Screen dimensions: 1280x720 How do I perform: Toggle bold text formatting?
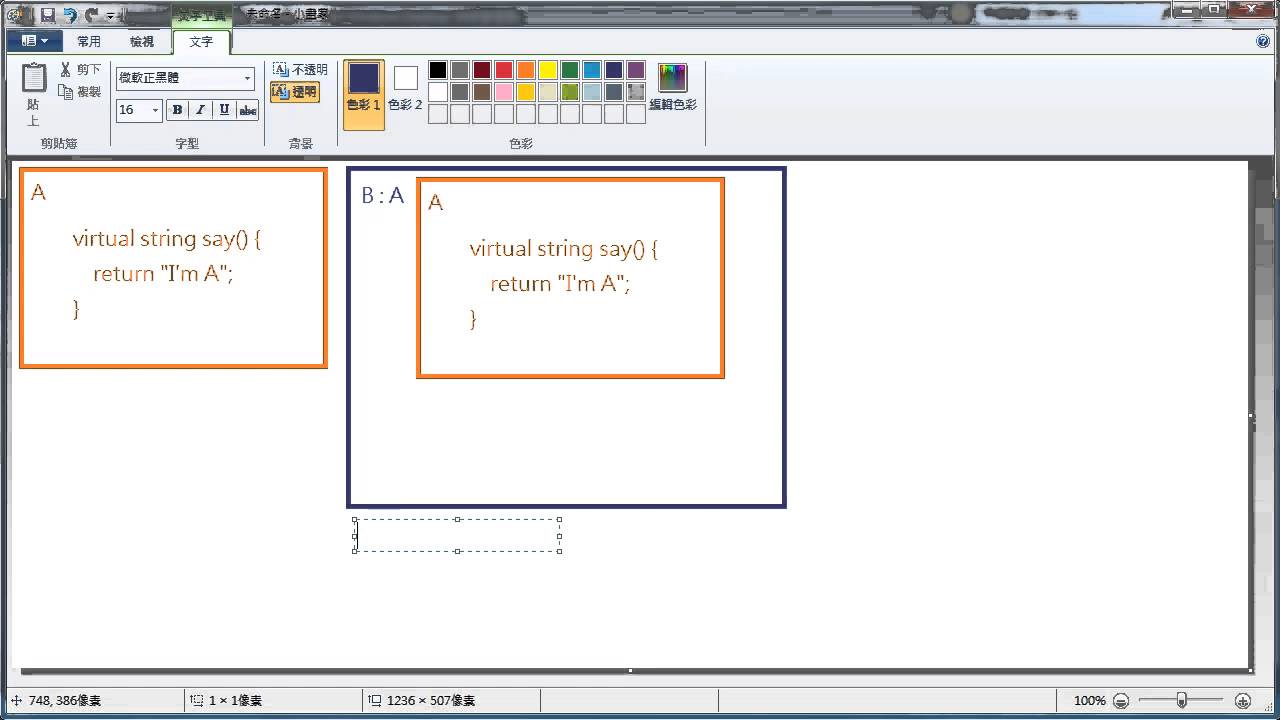click(177, 110)
